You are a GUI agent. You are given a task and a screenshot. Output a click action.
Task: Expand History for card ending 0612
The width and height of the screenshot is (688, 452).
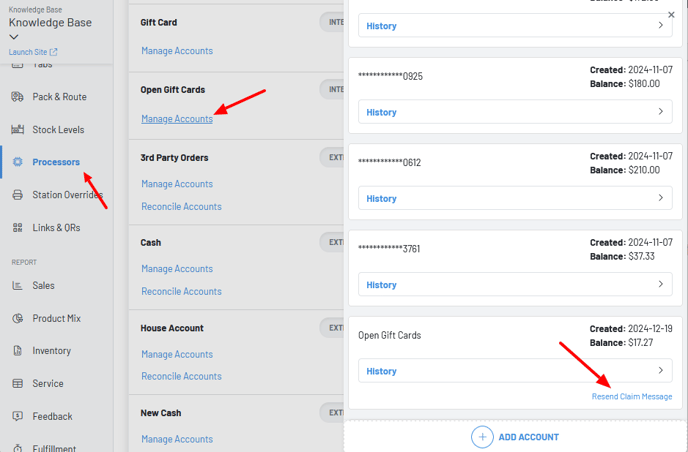click(515, 198)
